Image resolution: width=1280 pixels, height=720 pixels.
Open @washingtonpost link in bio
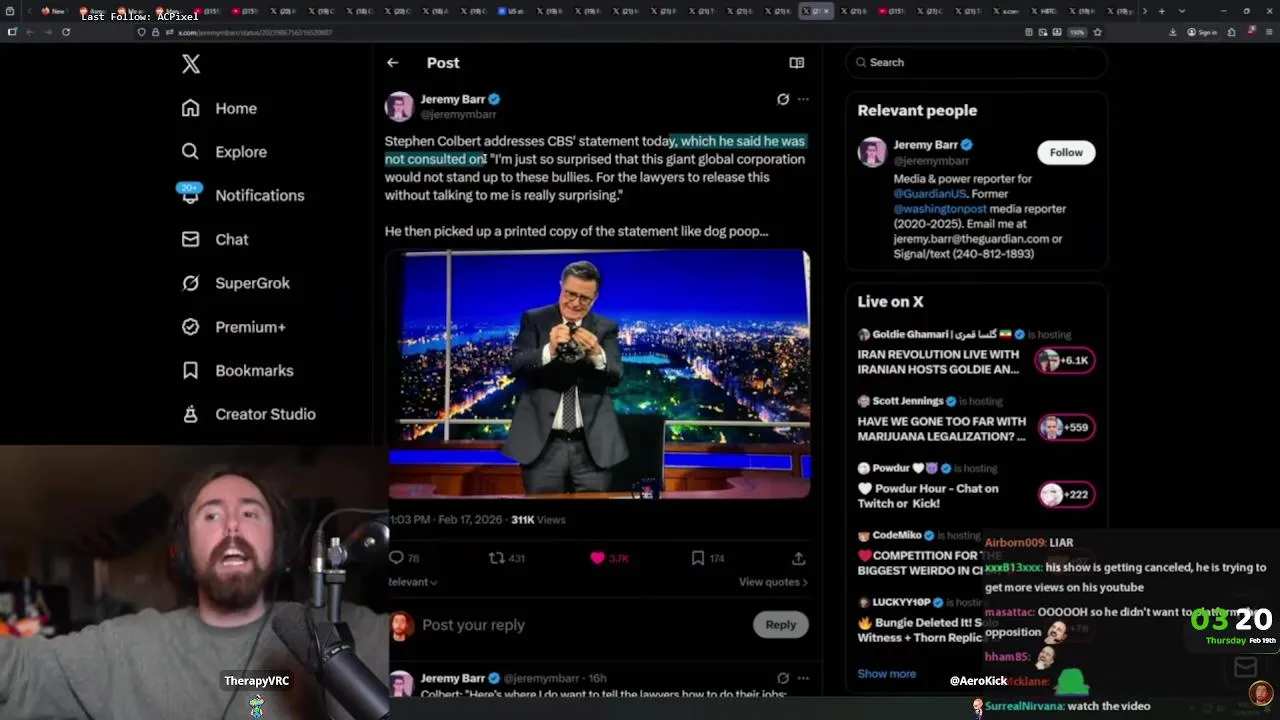click(x=940, y=209)
